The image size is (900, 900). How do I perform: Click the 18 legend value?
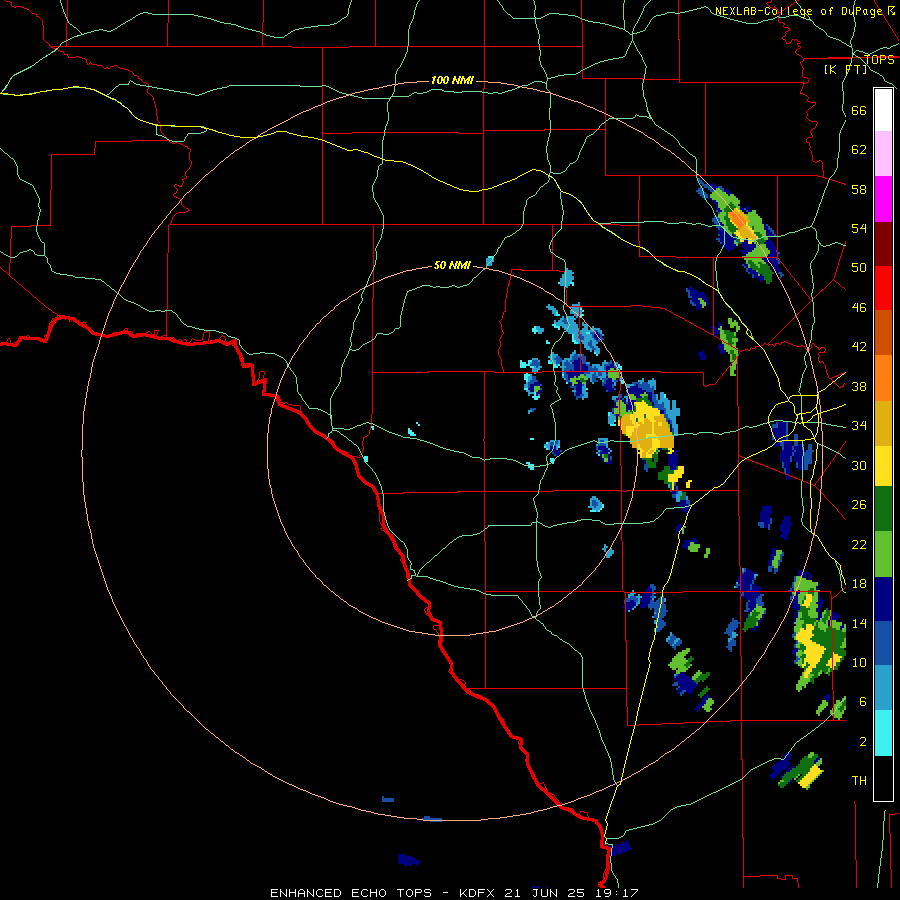(859, 584)
